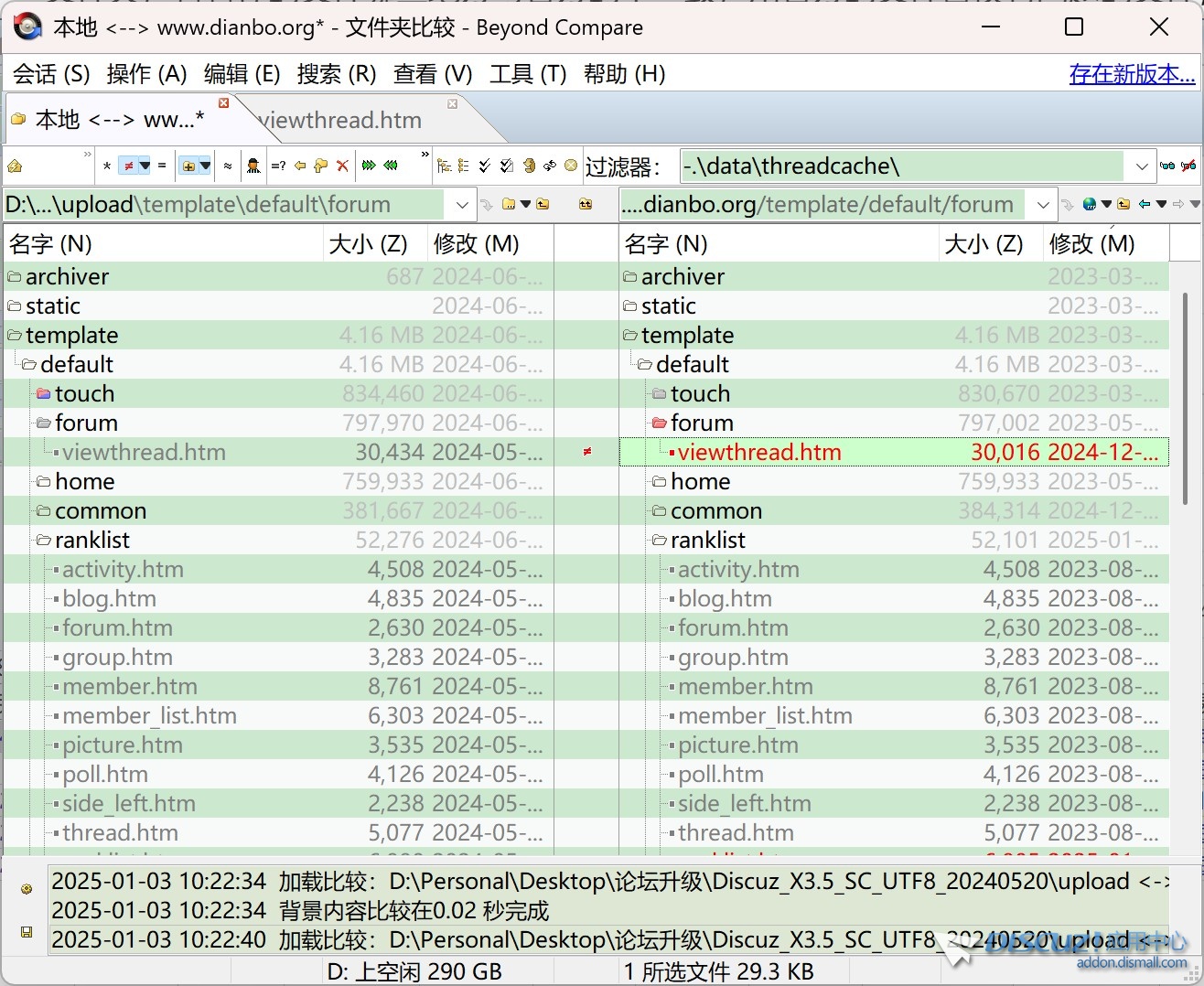Toggle the Suppress filters crossed-glasses icon
This screenshot has height=986, width=1204.
tap(1189, 166)
